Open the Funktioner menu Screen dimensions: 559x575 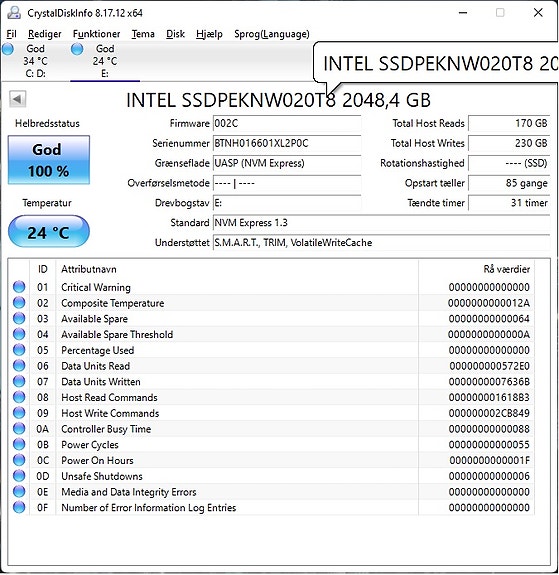pos(96,34)
